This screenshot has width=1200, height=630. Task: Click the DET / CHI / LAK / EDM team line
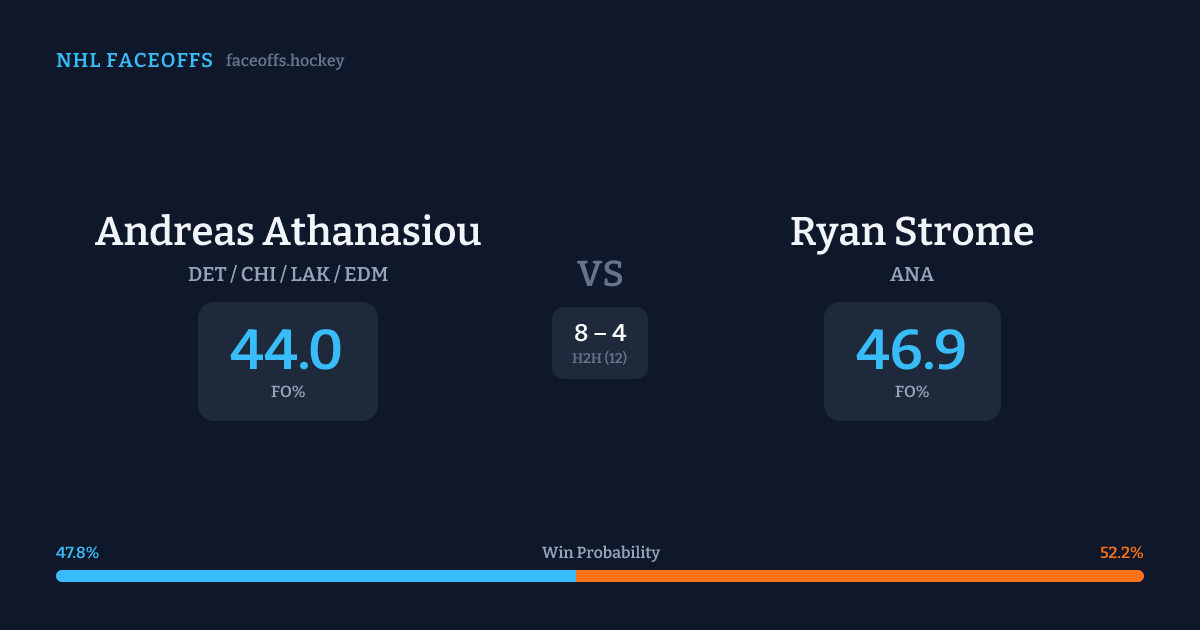pyautogui.click(x=288, y=274)
